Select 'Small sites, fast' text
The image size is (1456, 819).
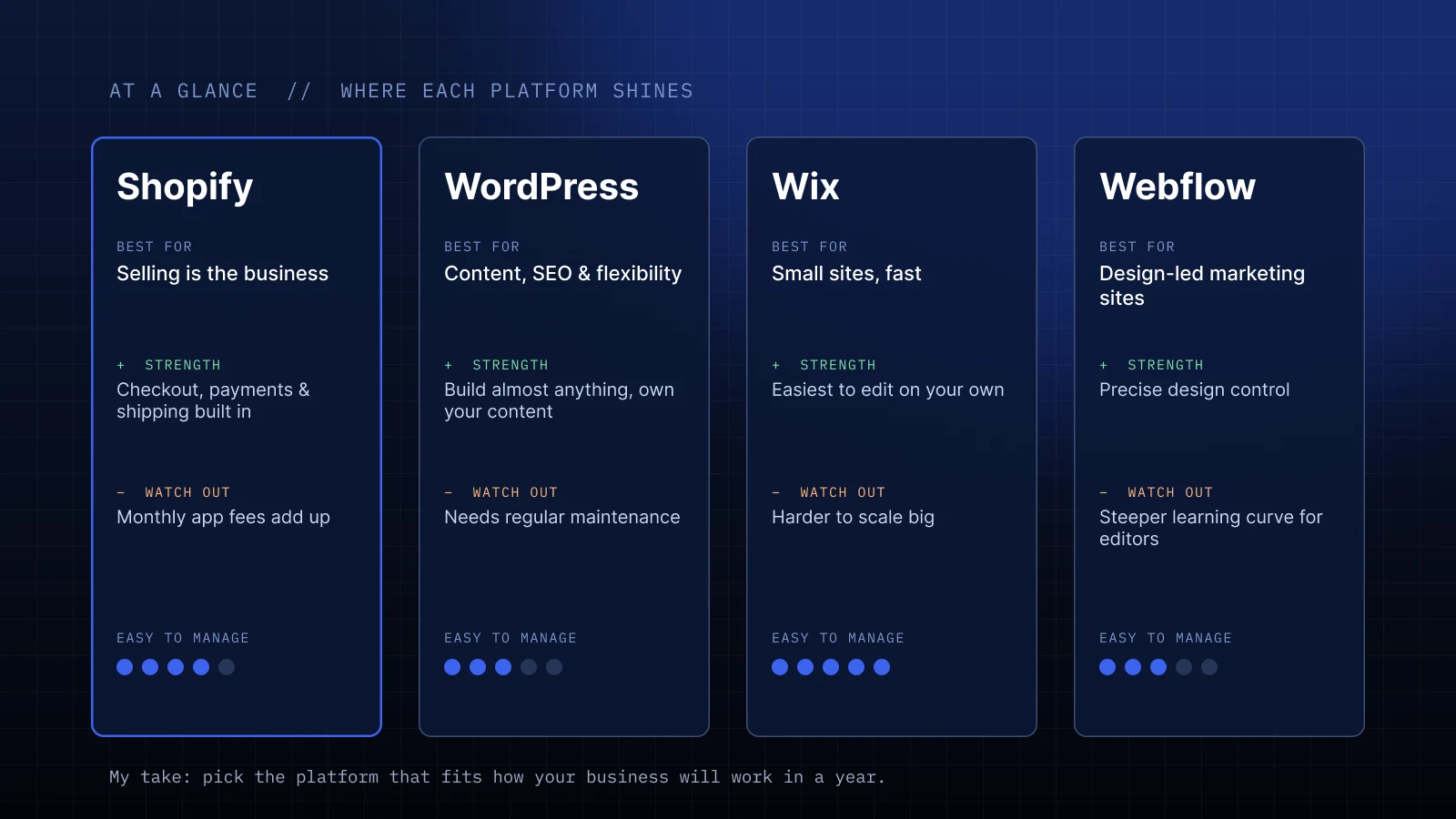[x=846, y=274]
